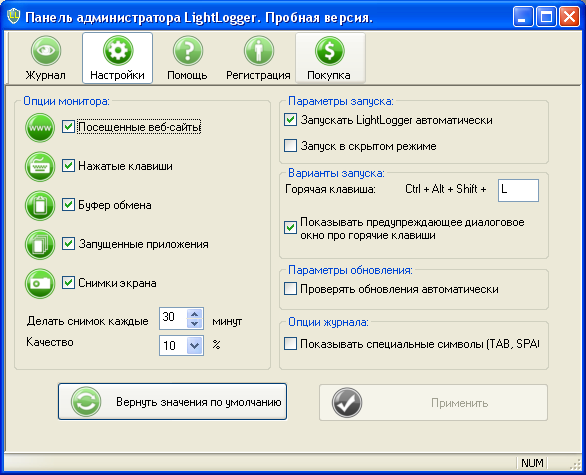The height and width of the screenshot is (475, 586).
Task: Enable Проверять обновления автоматически
Action: pos(290,289)
